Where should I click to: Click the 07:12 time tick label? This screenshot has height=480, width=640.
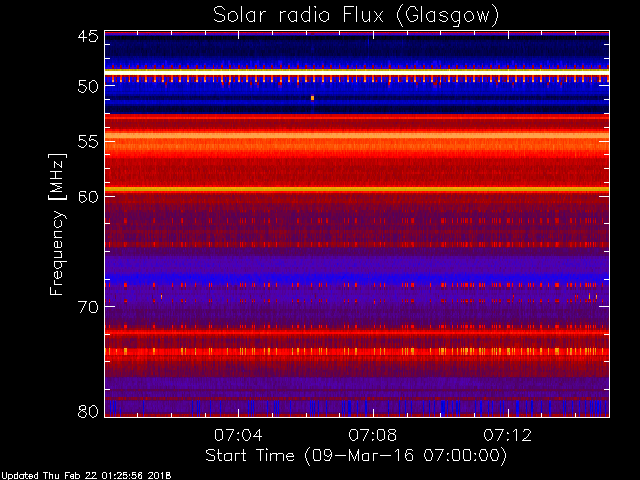[508, 435]
